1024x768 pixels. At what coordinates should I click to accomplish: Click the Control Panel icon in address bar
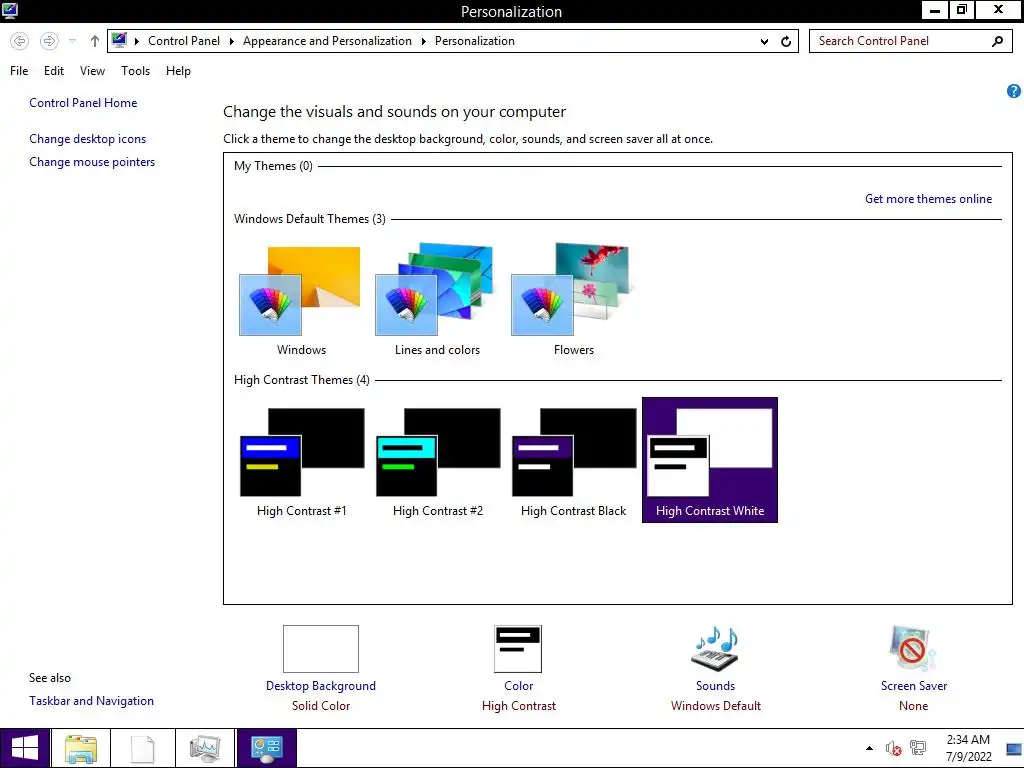tap(119, 40)
